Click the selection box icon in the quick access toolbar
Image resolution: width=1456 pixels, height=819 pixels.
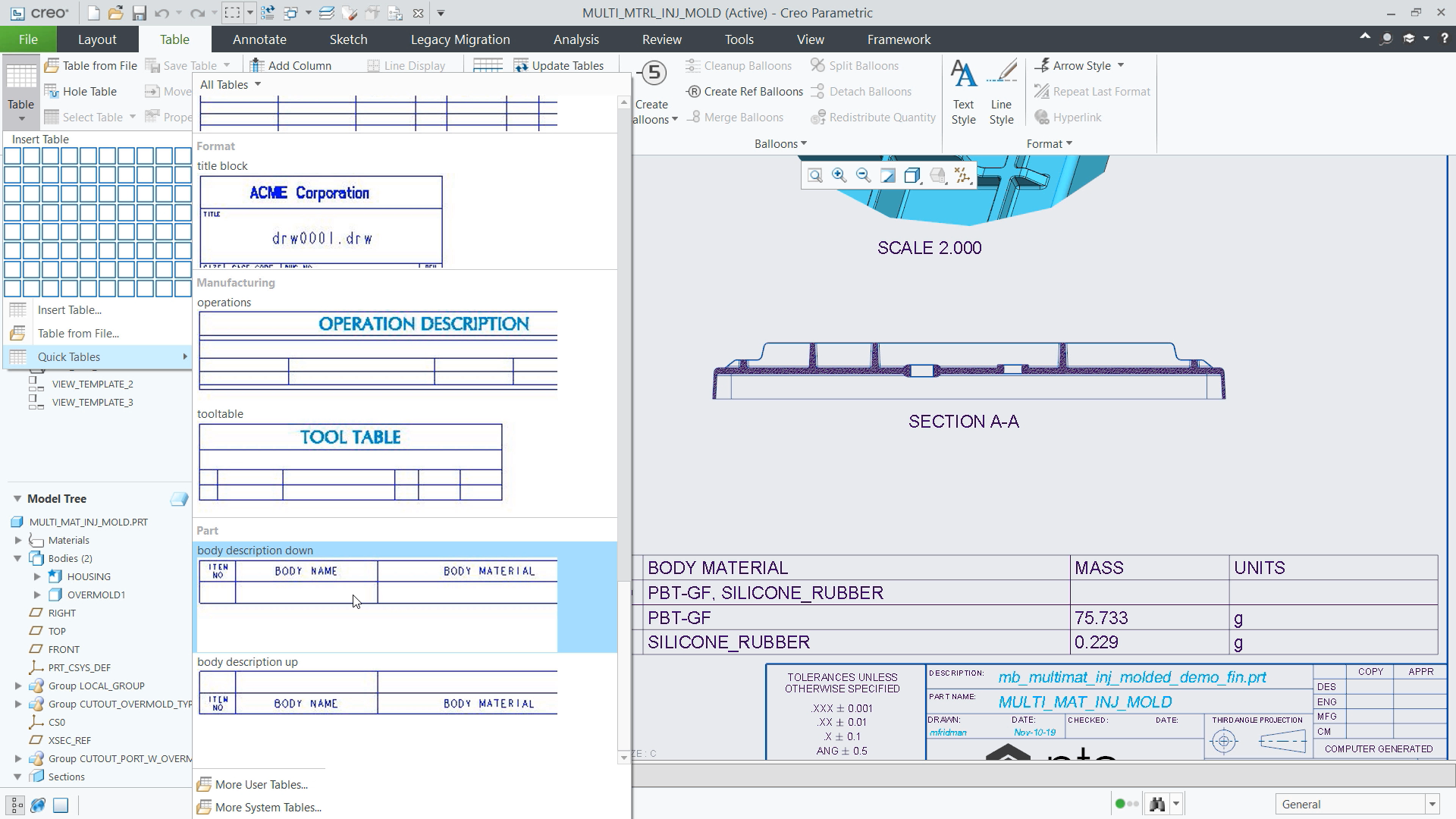232,13
